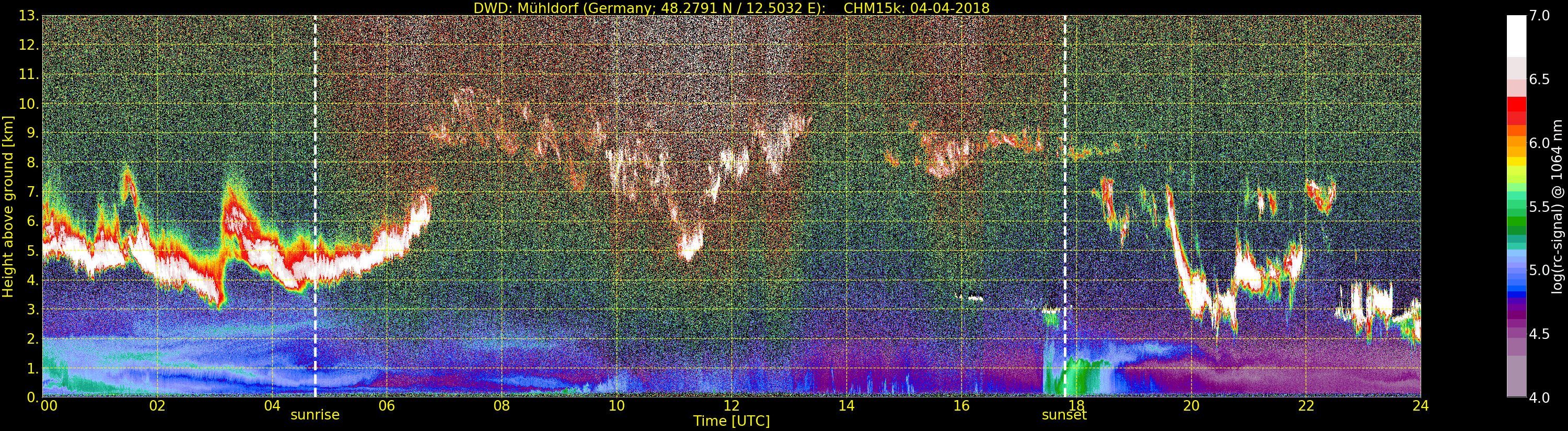The image size is (1568, 431).
Task: Select the '6.5' colorbar tick label
Action: click(1539, 80)
